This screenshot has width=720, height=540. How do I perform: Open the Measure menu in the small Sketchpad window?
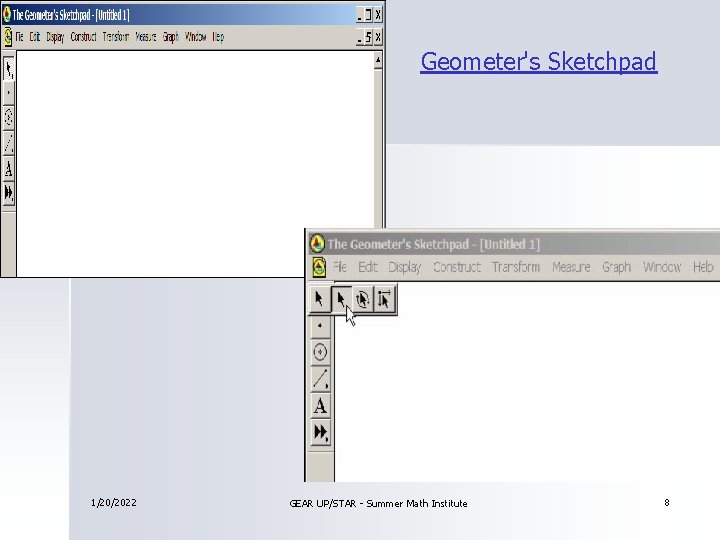click(146, 37)
